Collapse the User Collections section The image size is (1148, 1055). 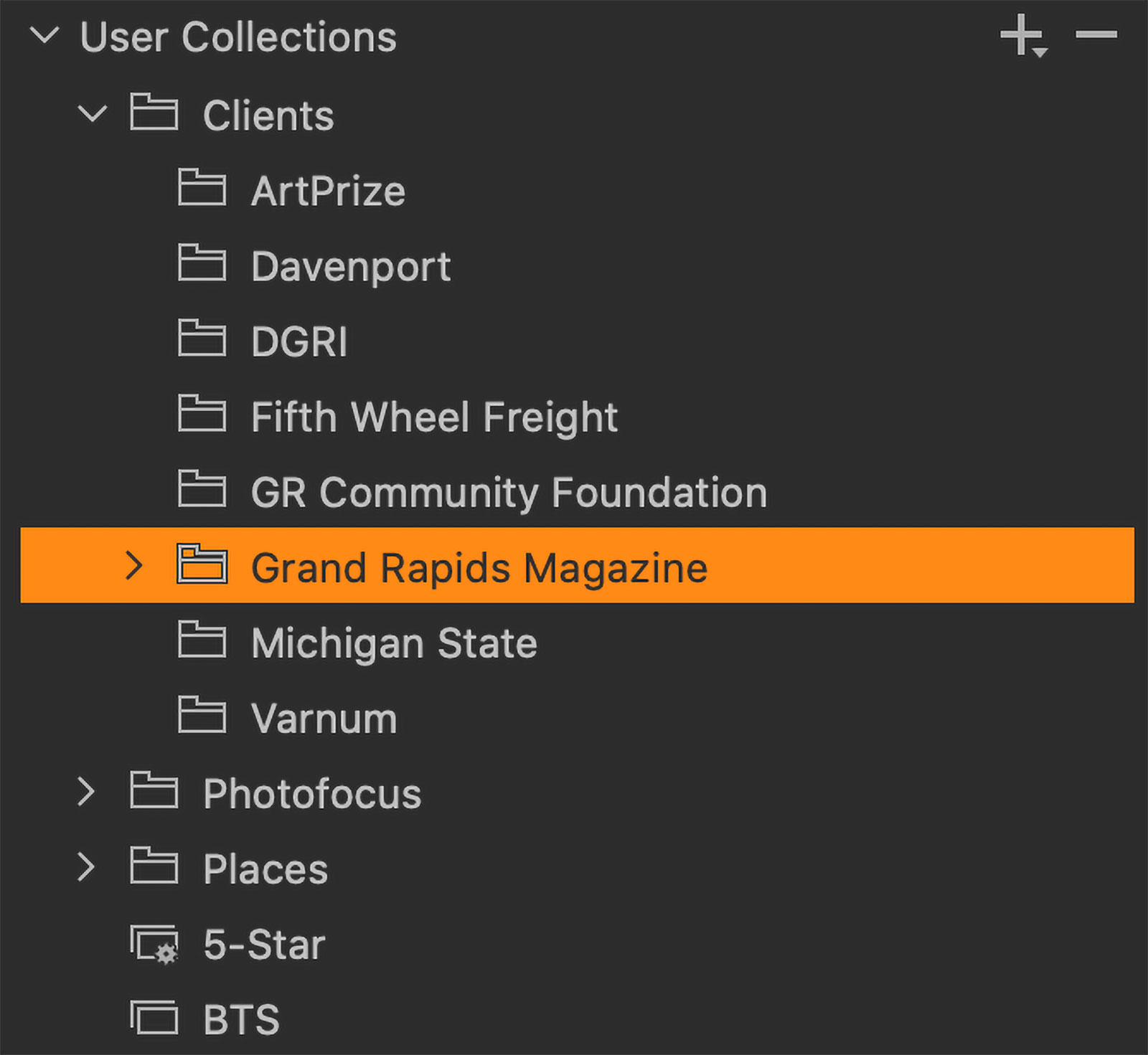point(45,35)
